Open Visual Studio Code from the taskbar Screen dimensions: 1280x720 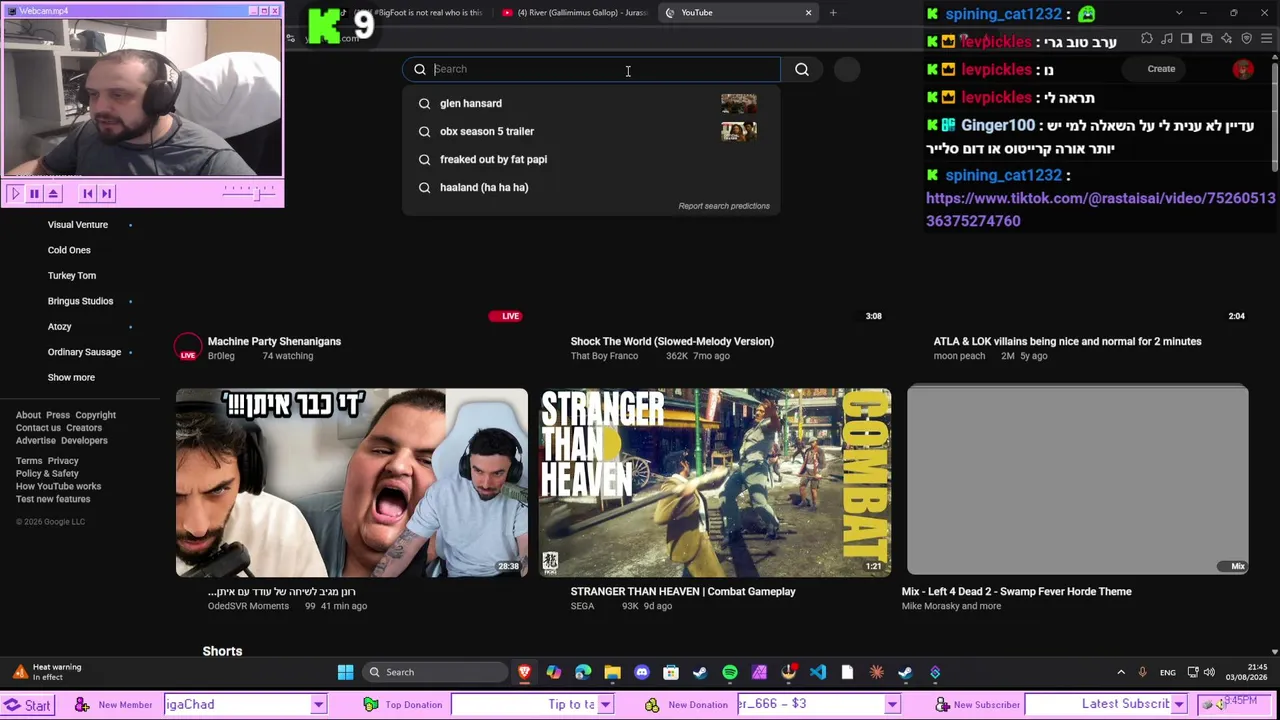[818, 672]
